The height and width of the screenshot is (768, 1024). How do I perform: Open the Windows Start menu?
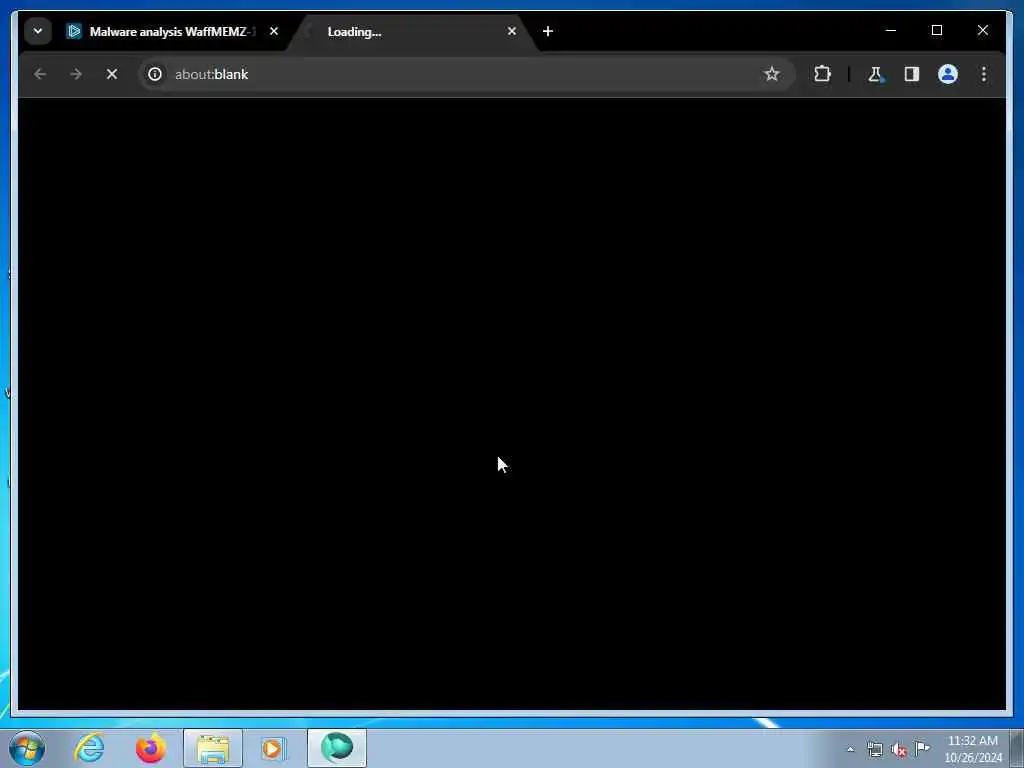tap(27, 748)
